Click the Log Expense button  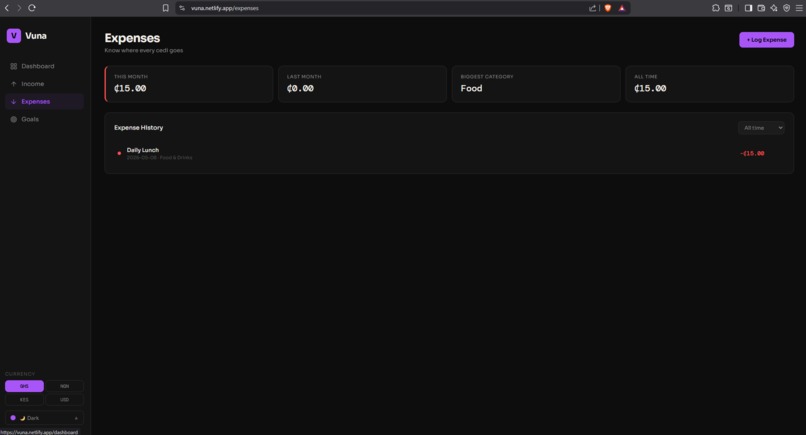tap(766, 40)
